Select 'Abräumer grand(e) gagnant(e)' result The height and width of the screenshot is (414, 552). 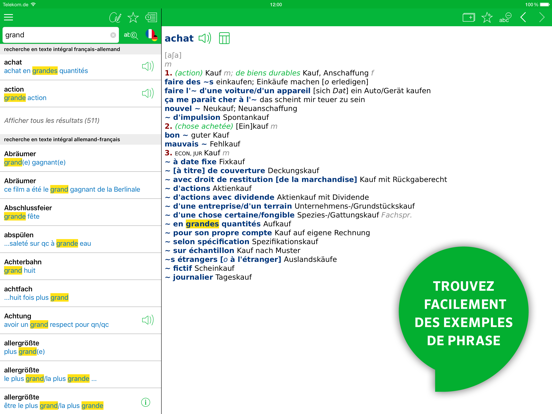(81, 158)
